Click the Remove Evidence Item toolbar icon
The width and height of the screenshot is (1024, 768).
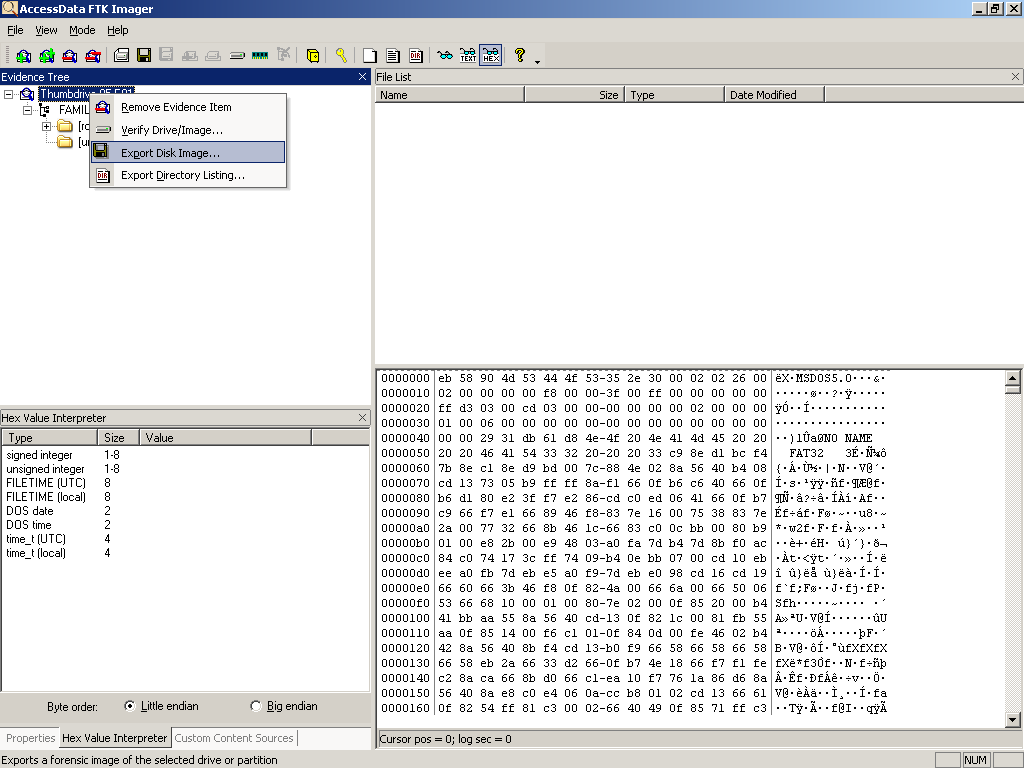pyautogui.click(x=70, y=56)
